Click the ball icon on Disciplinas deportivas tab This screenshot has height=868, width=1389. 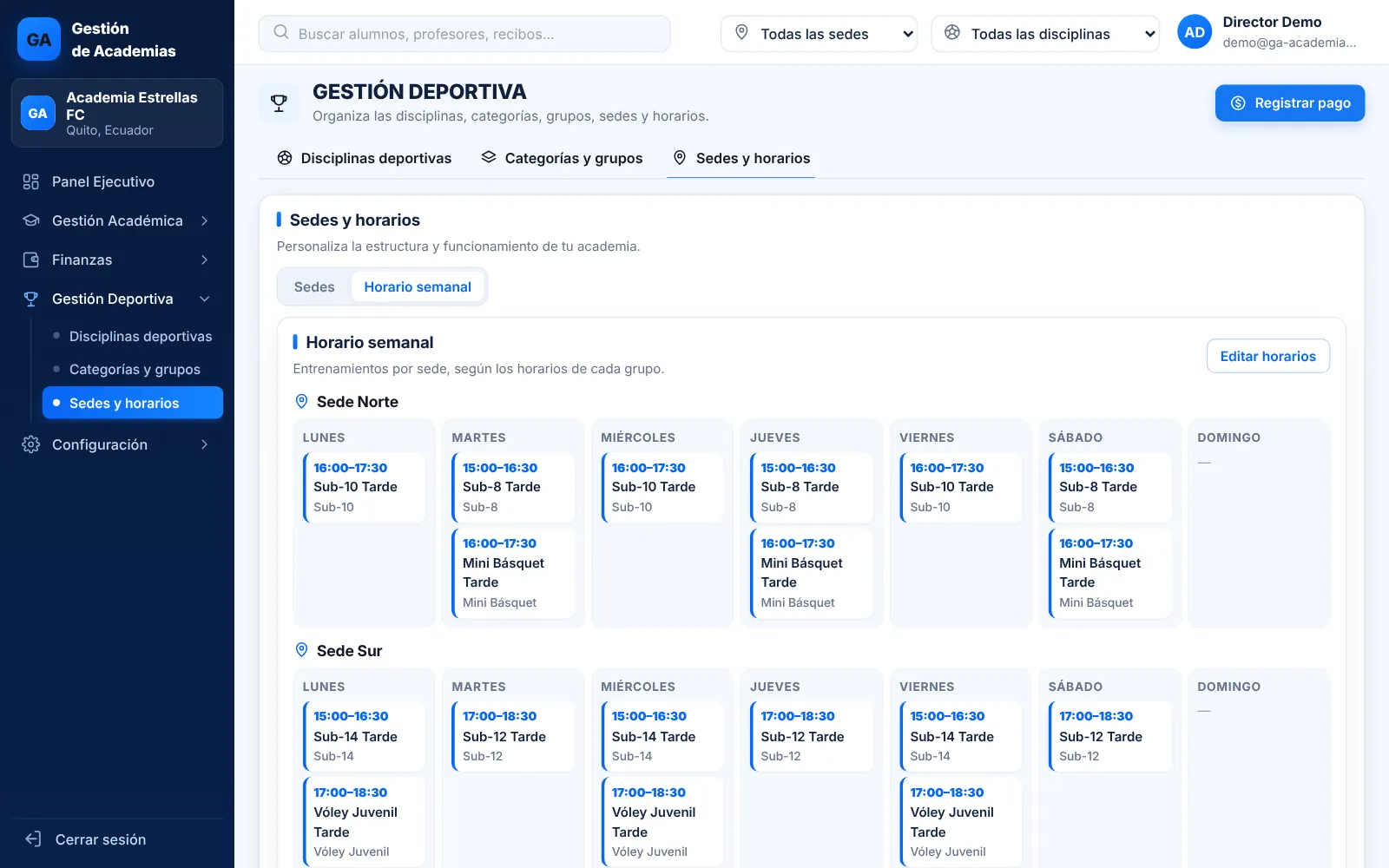click(x=285, y=158)
